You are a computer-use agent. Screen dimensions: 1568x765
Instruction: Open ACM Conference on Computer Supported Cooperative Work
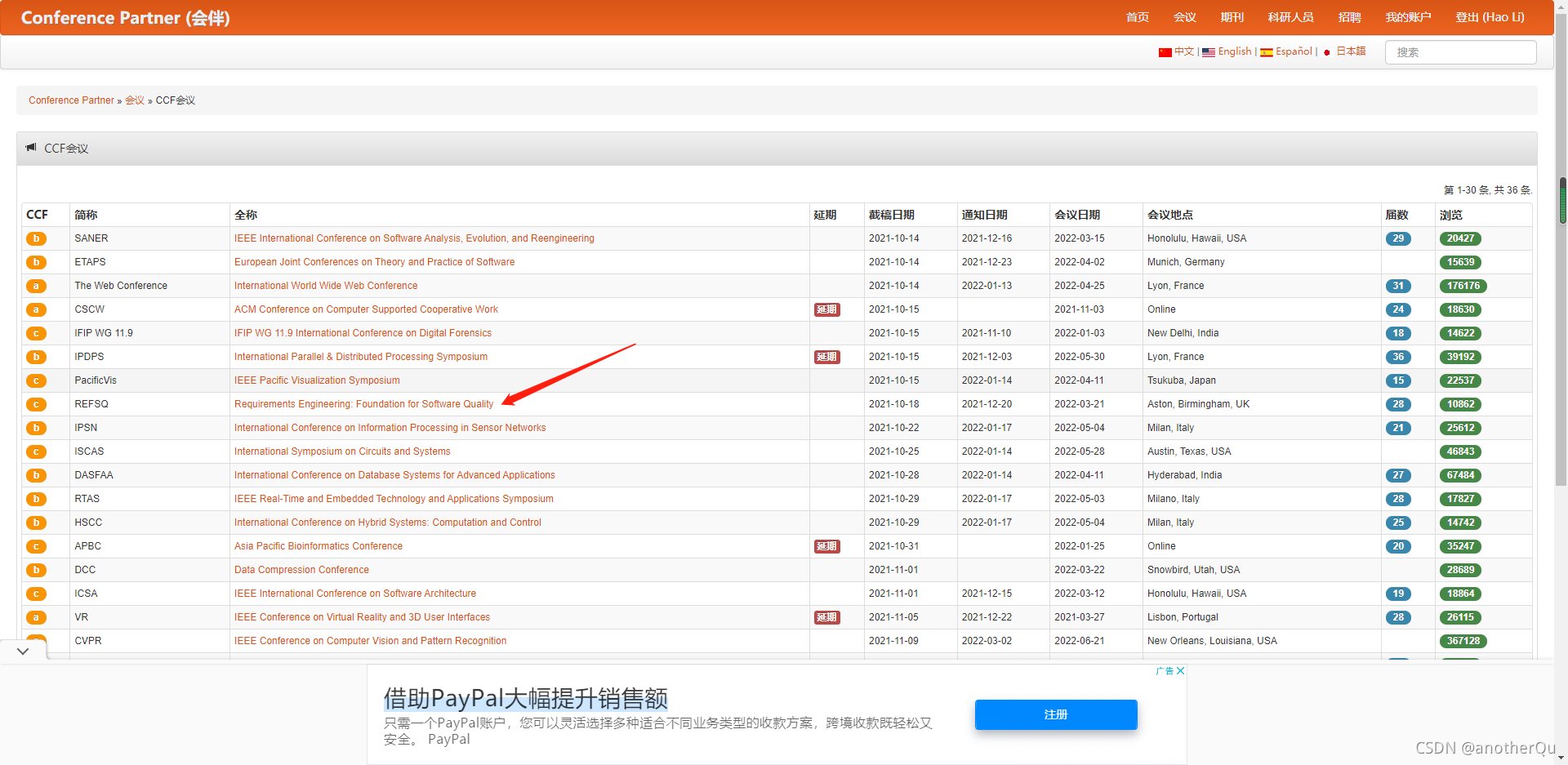[x=366, y=309]
